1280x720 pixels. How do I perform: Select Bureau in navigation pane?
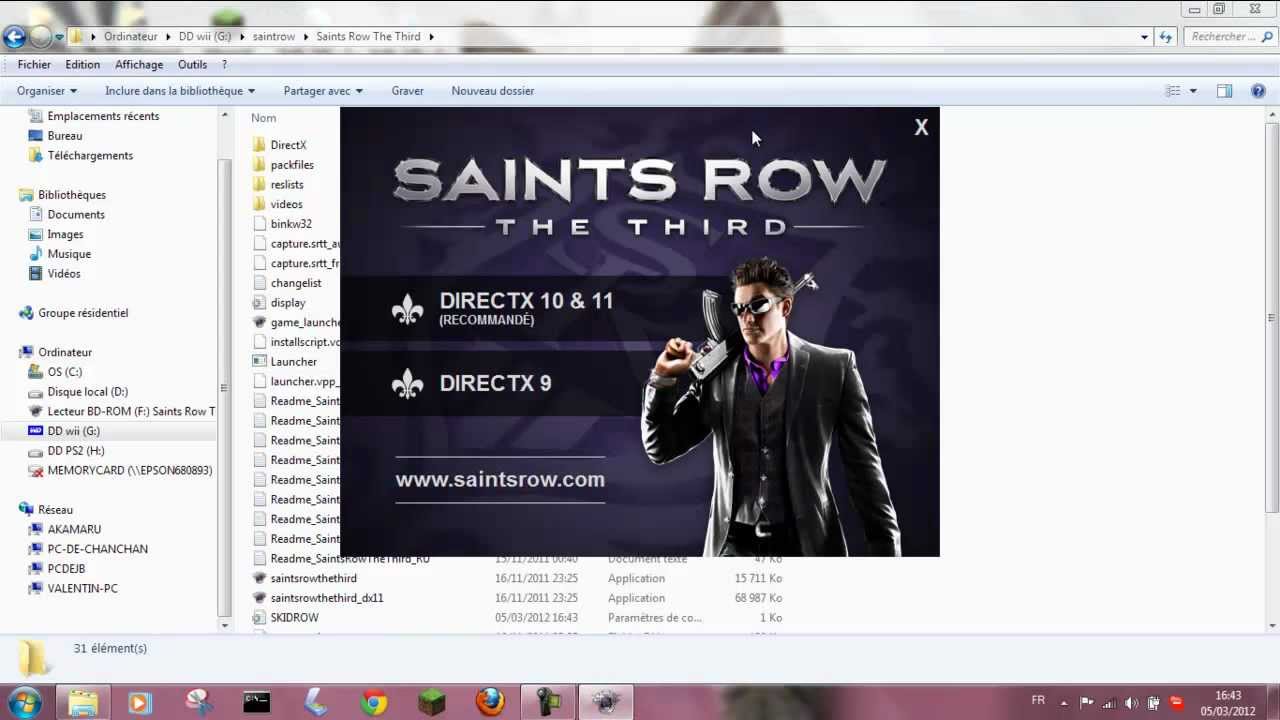[55, 135]
